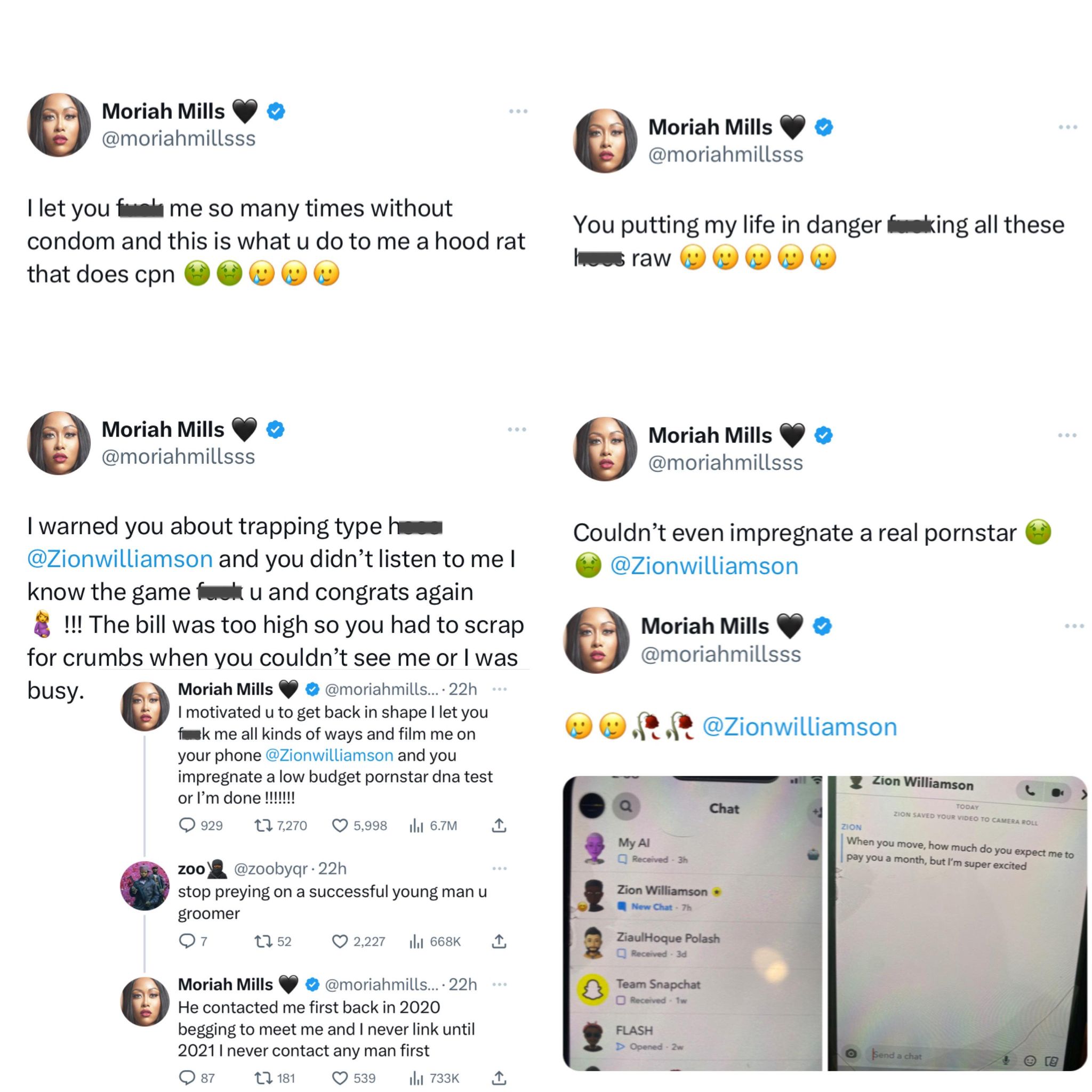Start video call in Snapchat chat header
Screen dimensions: 1092x1092
point(1057,792)
